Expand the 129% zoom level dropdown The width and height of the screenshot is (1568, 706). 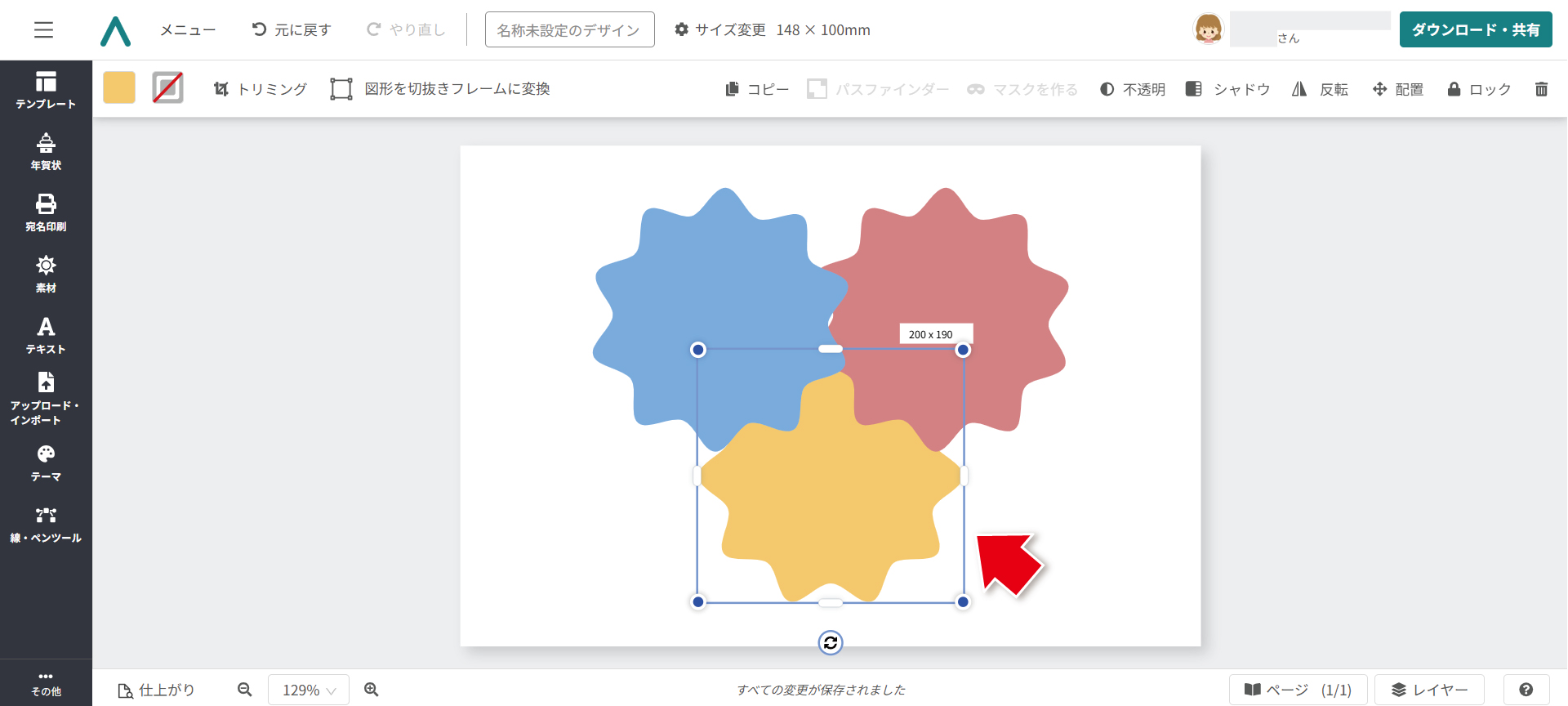pos(309,690)
